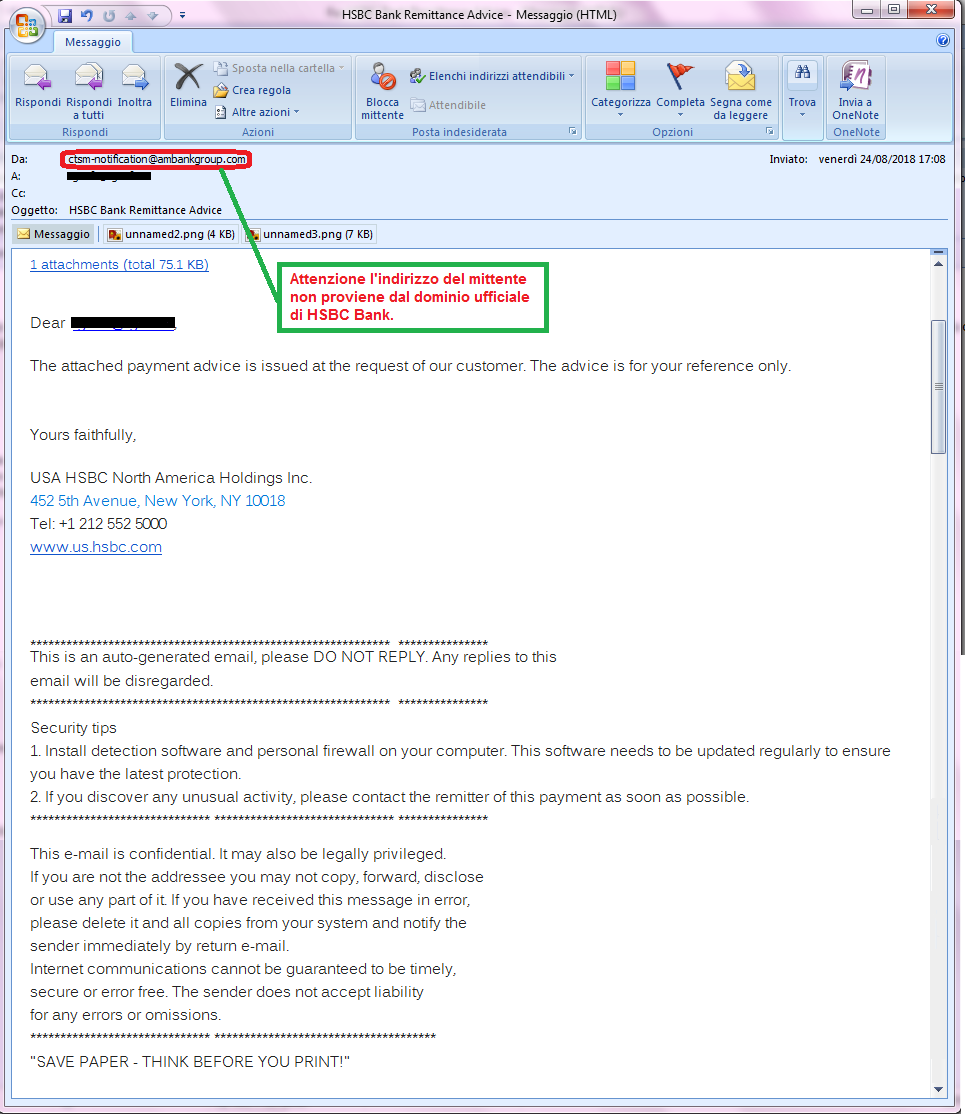This screenshot has width=965, height=1120.
Task: Close the message window
Action: pos(931,10)
